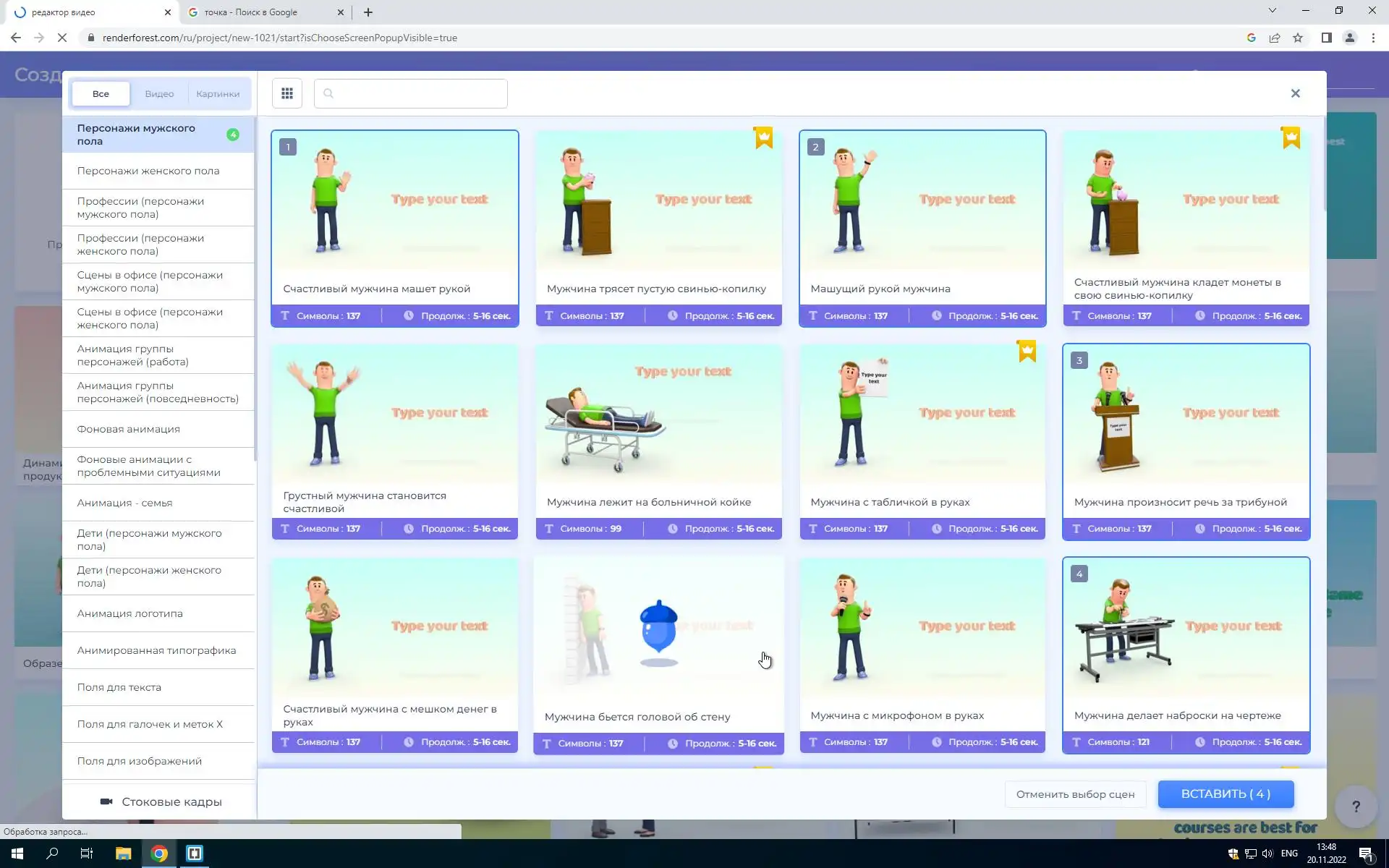The height and width of the screenshot is (868, 1389).
Task: Open 'Анимация логотипа' category
Action: tap(130, 613)
